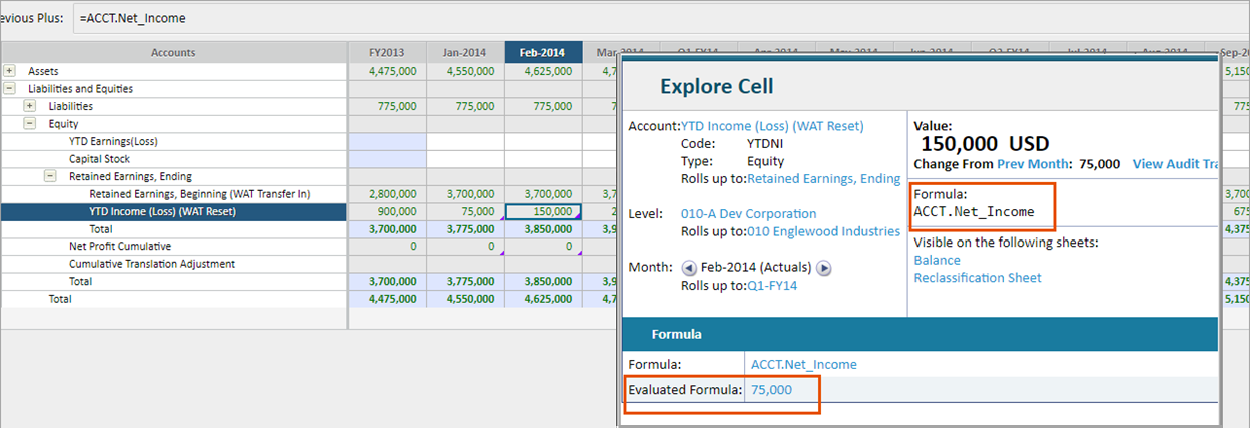Open YTD Income (Loss) (WAT Reset) account link
Image resolution: width=1250 pixels, height=428 pixels.
[x=772, y=126]
